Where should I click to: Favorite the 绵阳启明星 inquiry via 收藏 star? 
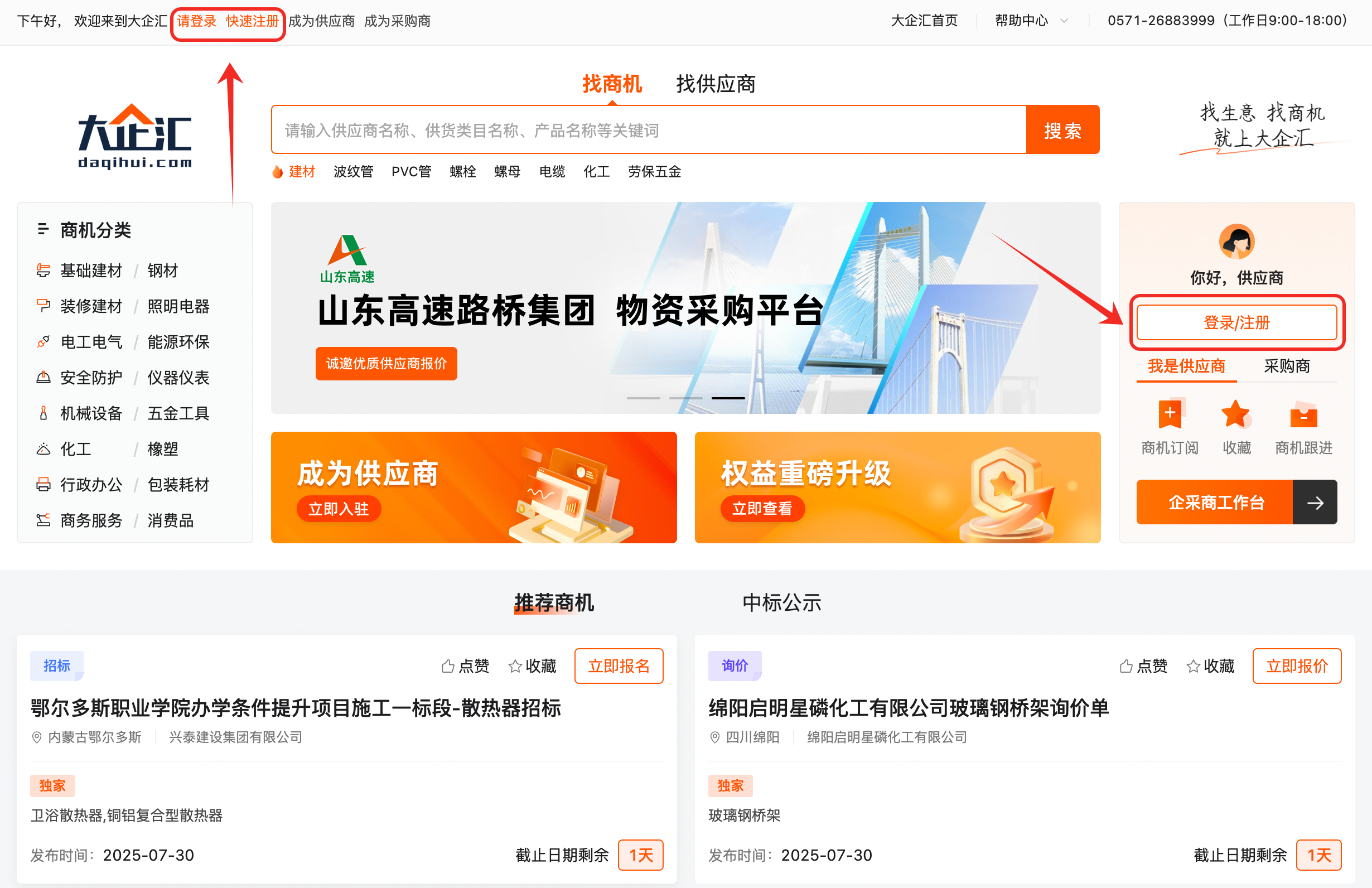pos(1210,666)
